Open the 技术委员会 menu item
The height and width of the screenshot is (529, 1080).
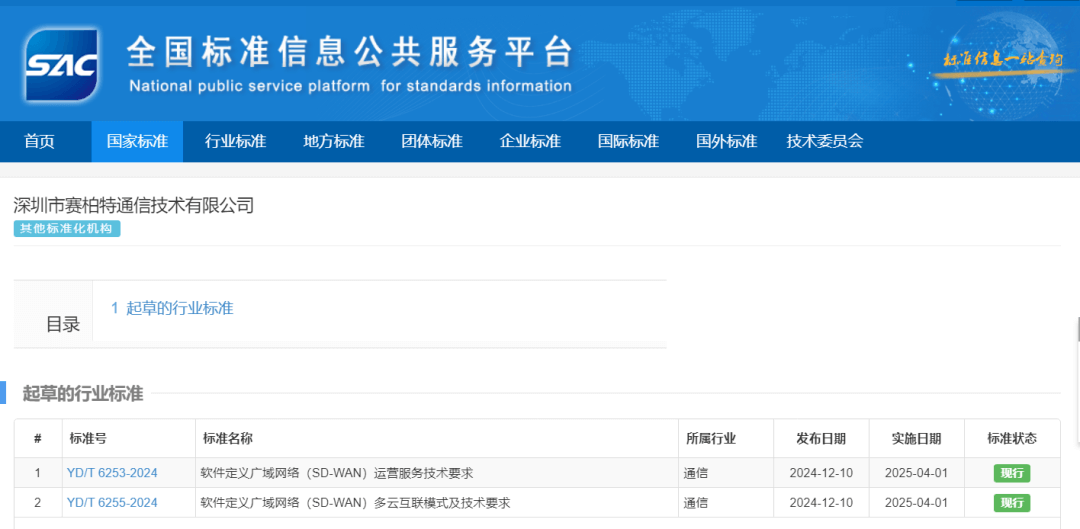(x=824, y=141)
